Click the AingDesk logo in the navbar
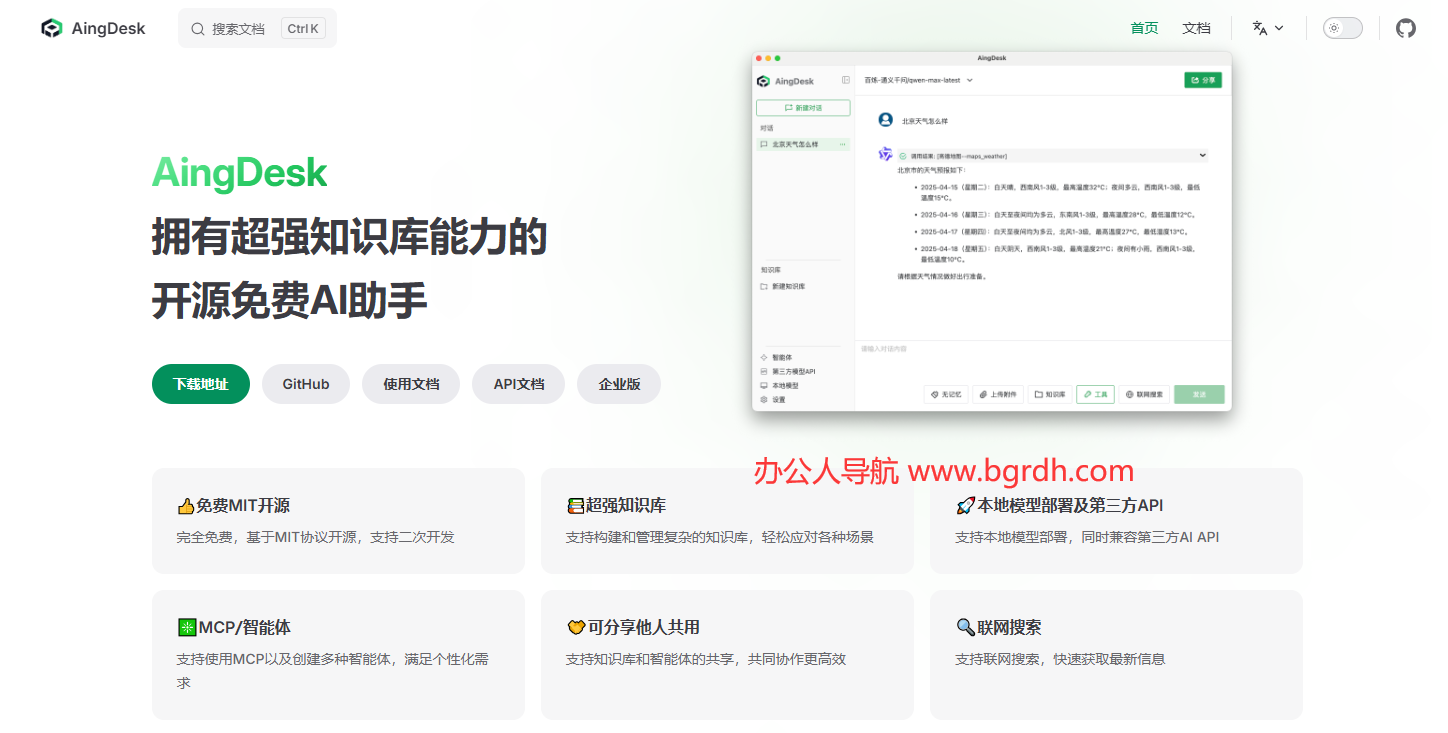Viewport: 1448px width, 733px height. [x=92, y=27]
